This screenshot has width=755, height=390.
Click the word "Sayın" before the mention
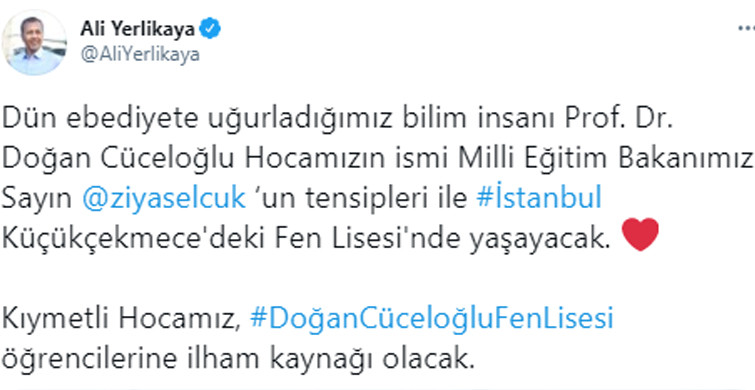tap(37, 200)
